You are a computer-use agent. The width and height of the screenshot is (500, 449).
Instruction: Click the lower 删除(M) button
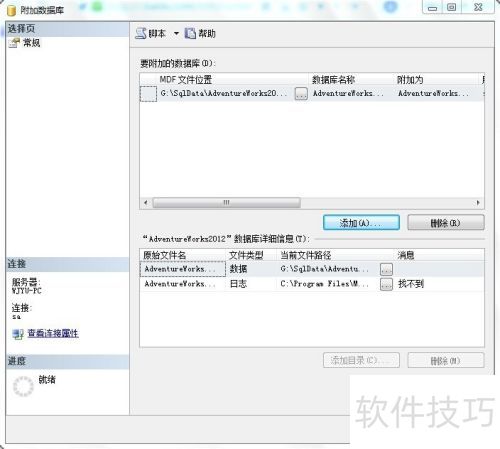[446, 360]
